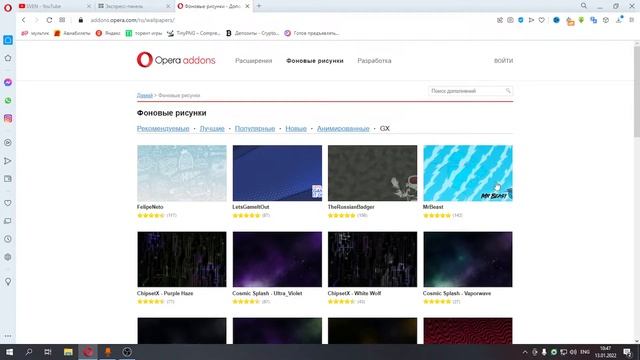Click the Анимированные filter link
Image resolution: width=640 pixels, height=360 pixels.
[343, 128]
